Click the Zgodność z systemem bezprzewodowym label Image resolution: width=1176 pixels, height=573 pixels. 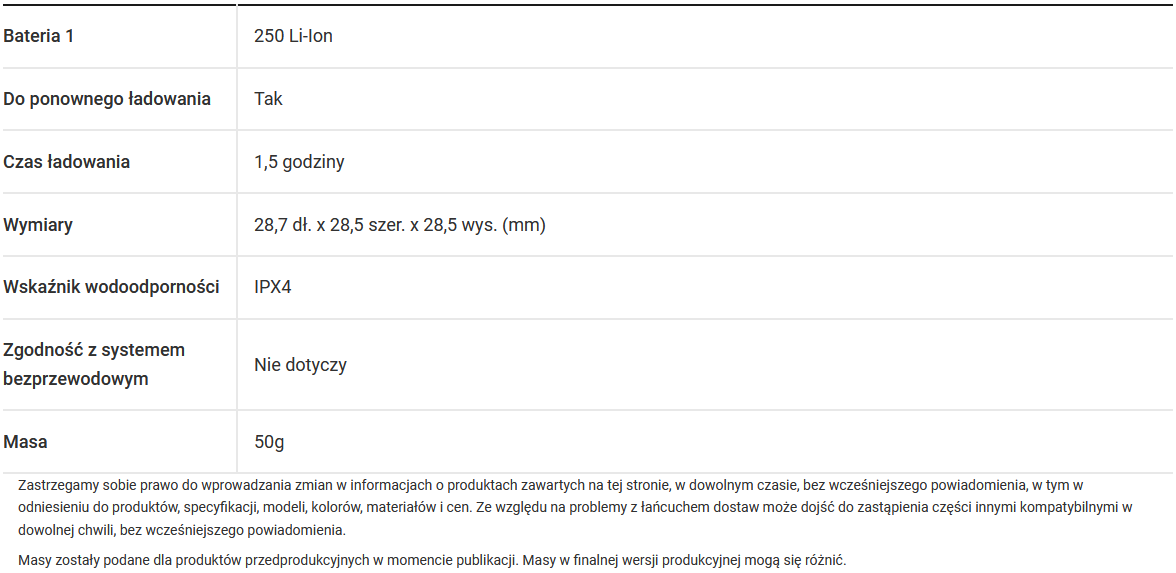[94, 364]
